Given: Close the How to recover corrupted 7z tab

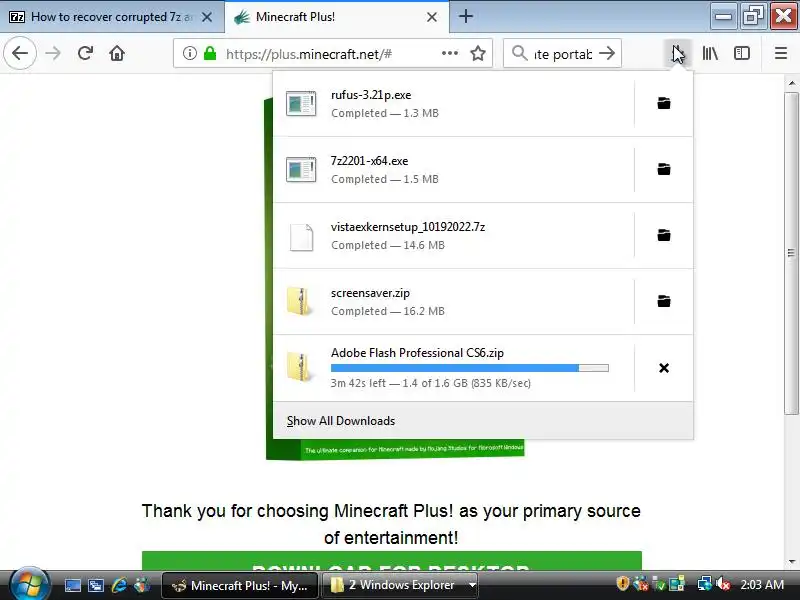Looking at the screenshot, I should [207, 17].
